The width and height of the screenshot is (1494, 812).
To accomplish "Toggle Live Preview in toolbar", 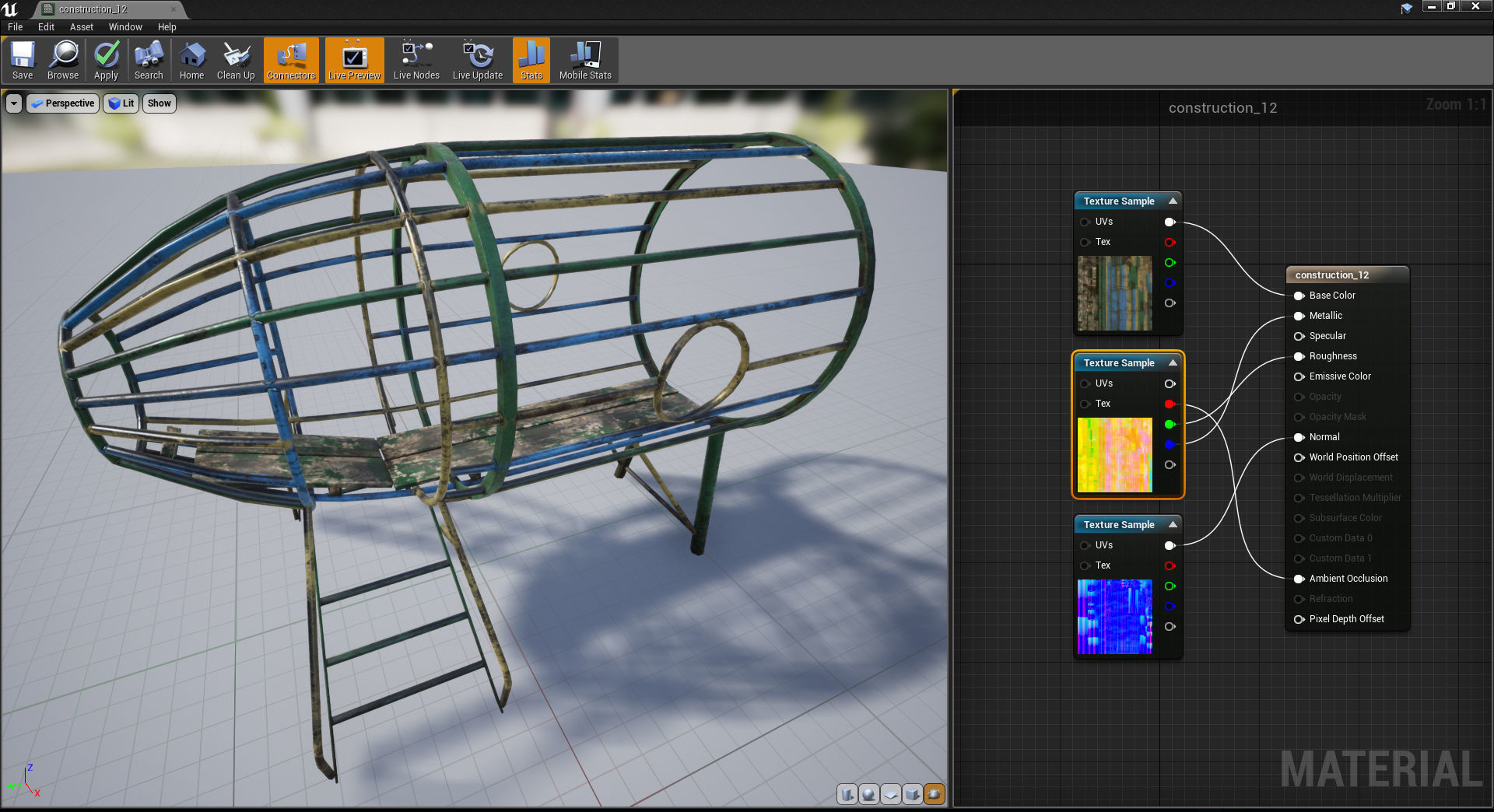I will pos(355,60).
